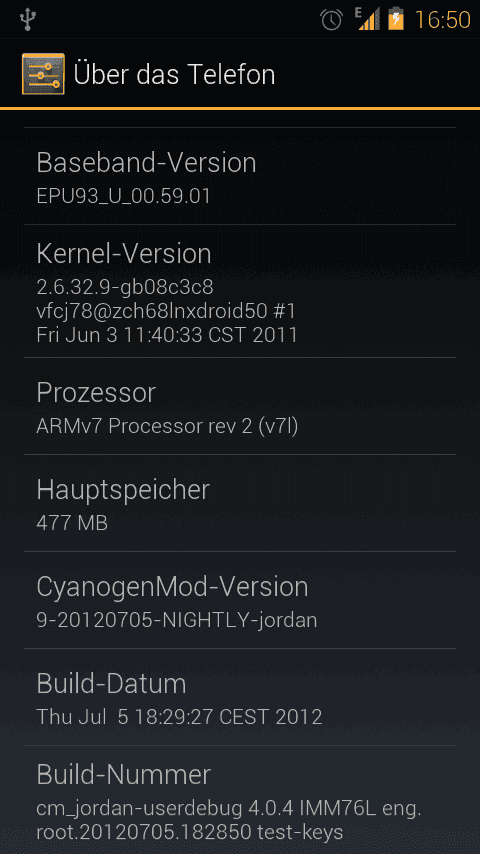The height and width of the screenshot is (854, 480).
Task: Tap the cm_jordan-userdebug build string
Action: (139, 809)
